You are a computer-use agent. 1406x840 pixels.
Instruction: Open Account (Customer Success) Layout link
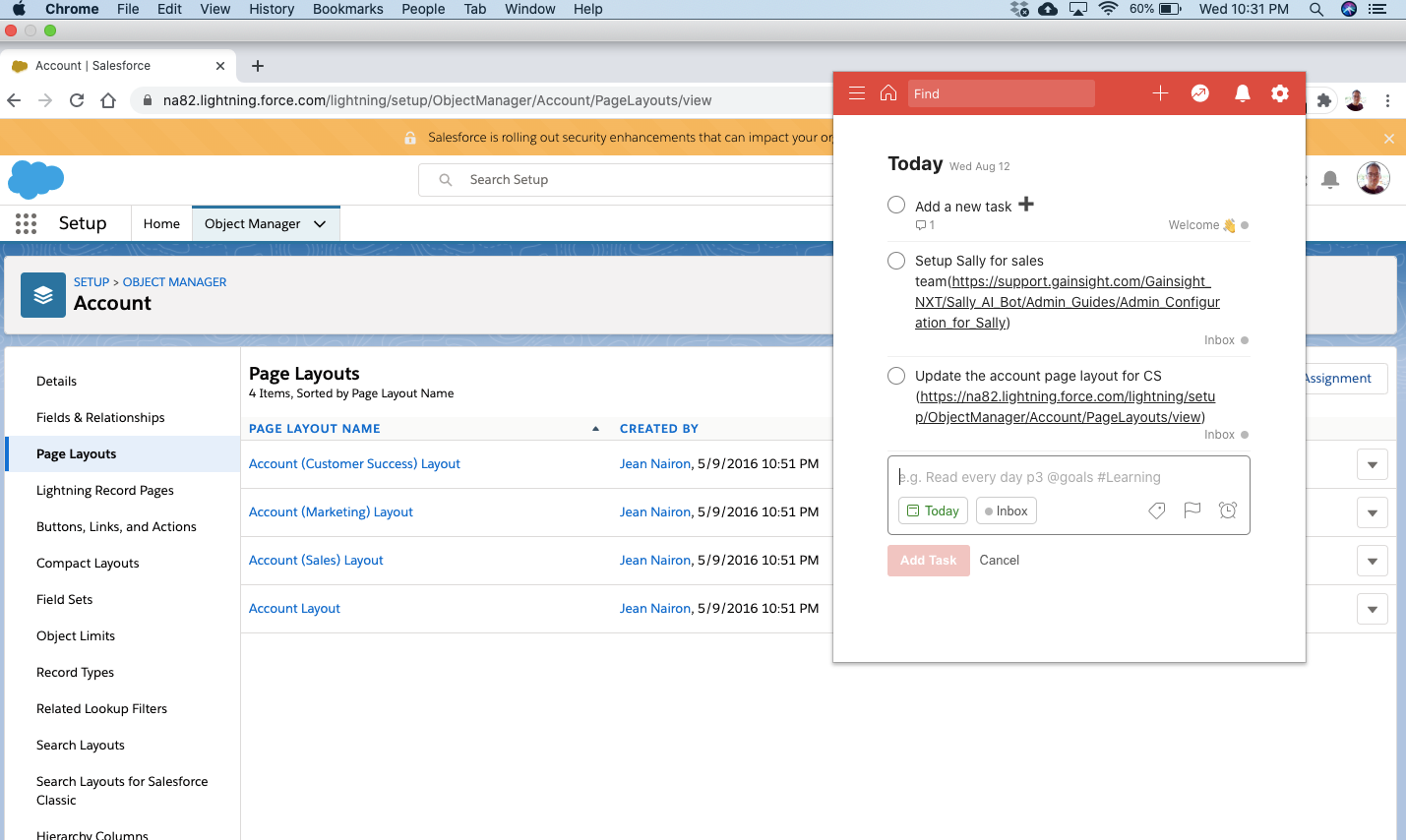pyautogui.click(x=354, y=464)
